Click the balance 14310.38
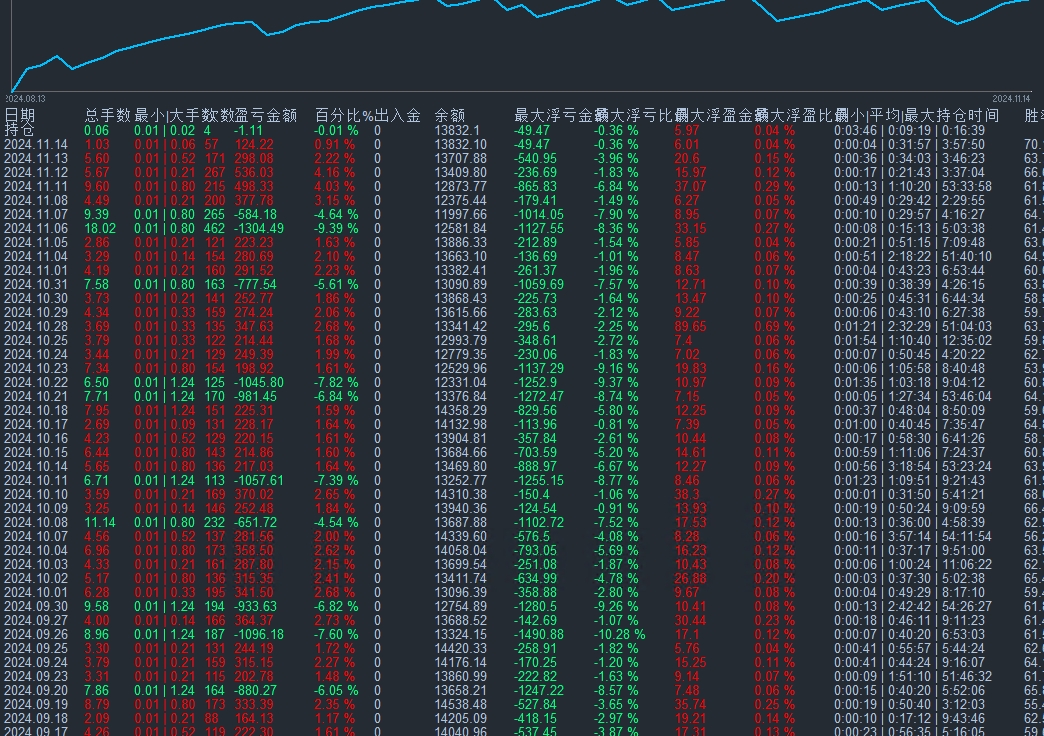Screen dimensions: 1044x736 click(x=461, y=494)
